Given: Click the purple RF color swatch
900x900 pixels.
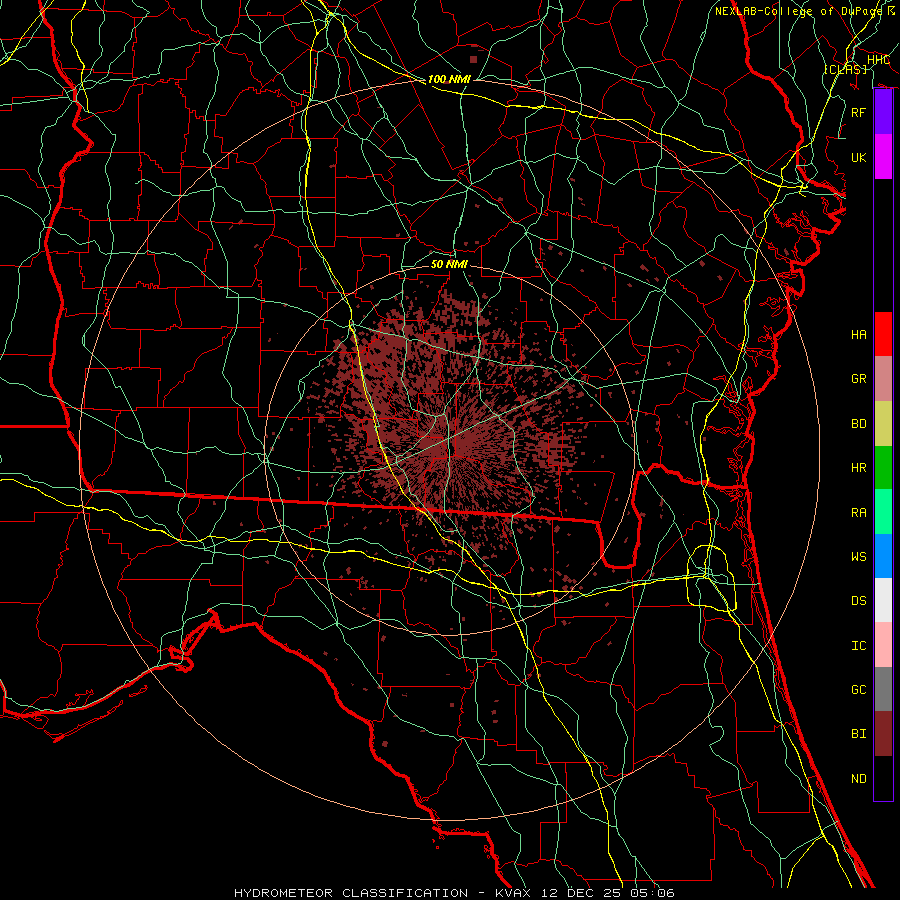Looking at the screenshot, I should [x=883, y=112].
